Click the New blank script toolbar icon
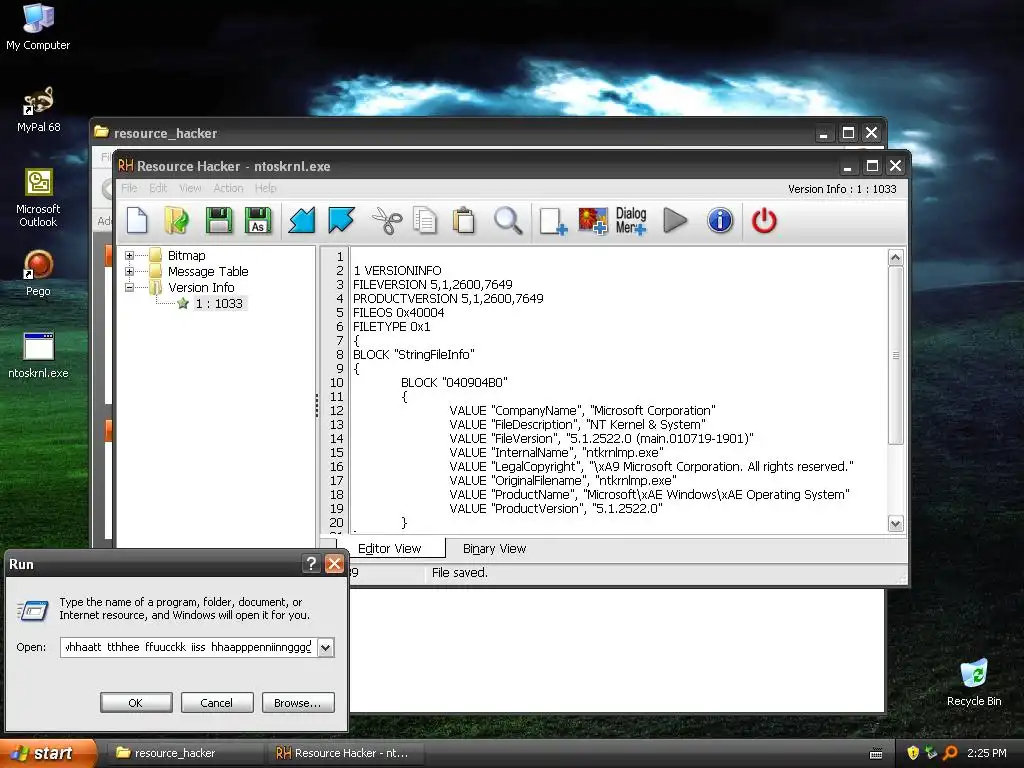This screenshot has height=768, width=1024. tap(137, 220)
